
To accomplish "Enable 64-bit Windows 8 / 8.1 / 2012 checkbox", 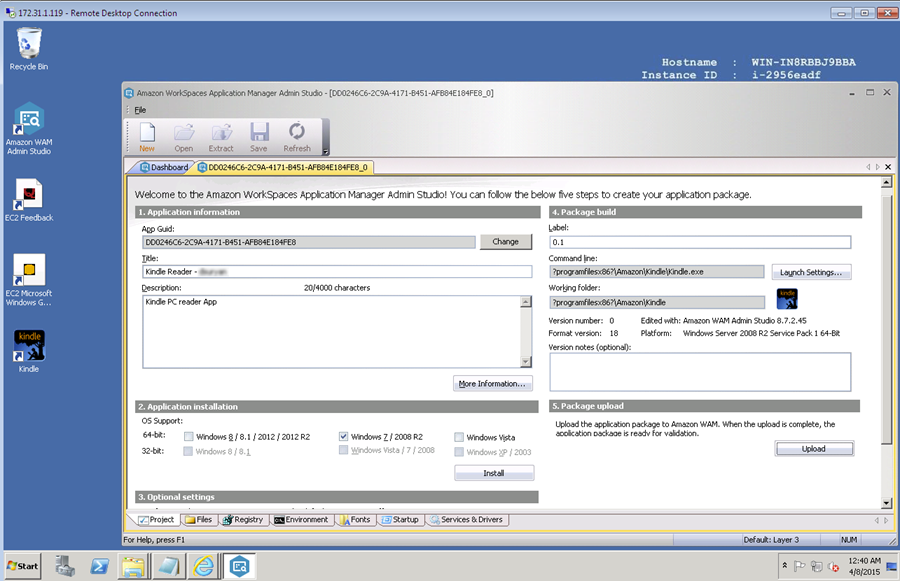I will [x=188, y=437].
